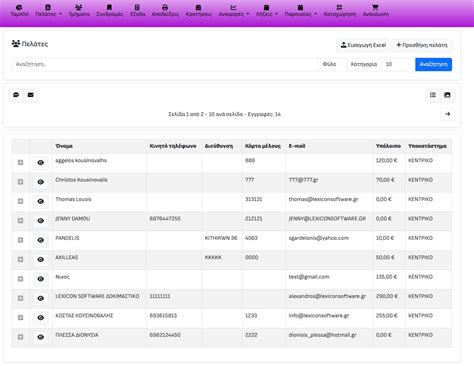474x366 pixels.
Task: View Thomas Lousis with eye icon
Action: (41, 201)
